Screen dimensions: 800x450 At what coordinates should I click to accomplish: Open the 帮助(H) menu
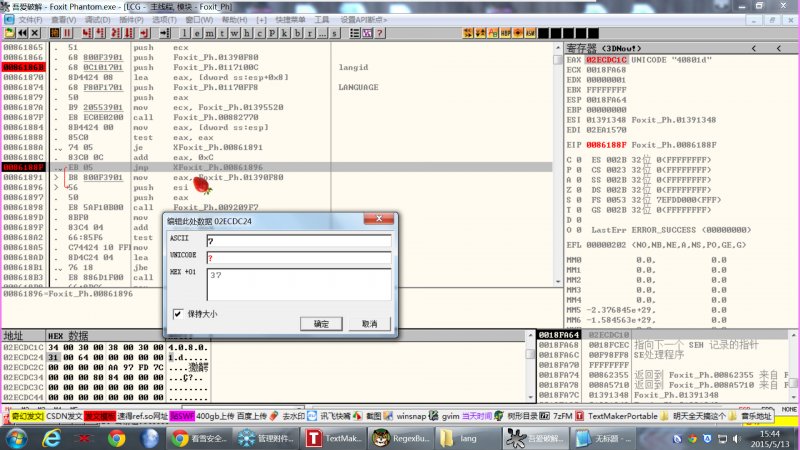(x=234, y=20)
